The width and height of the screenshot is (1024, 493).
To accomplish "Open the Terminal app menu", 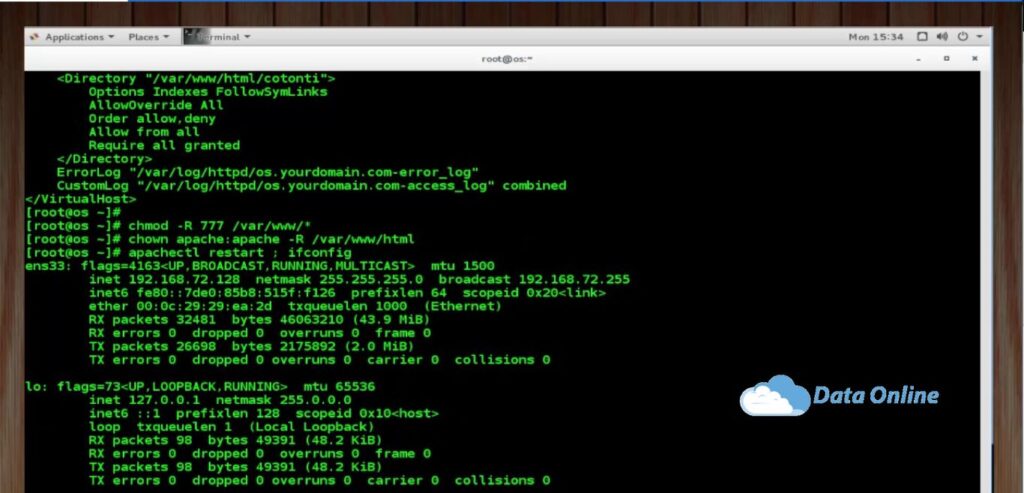I will (217, 37).
